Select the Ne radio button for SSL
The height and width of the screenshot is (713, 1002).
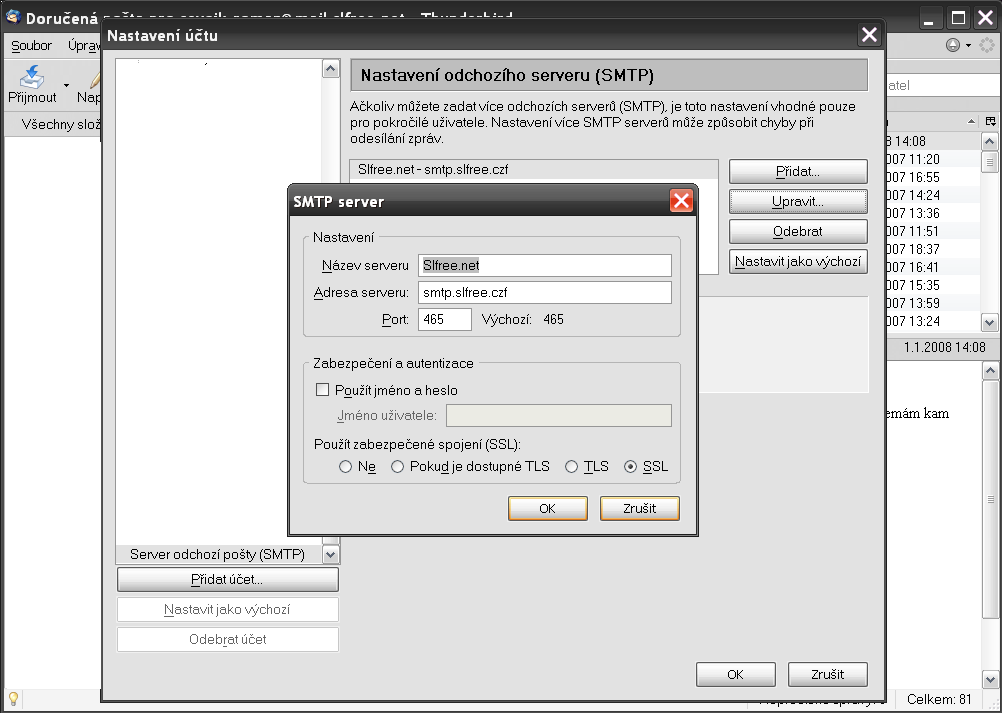[x=345, y=467]
